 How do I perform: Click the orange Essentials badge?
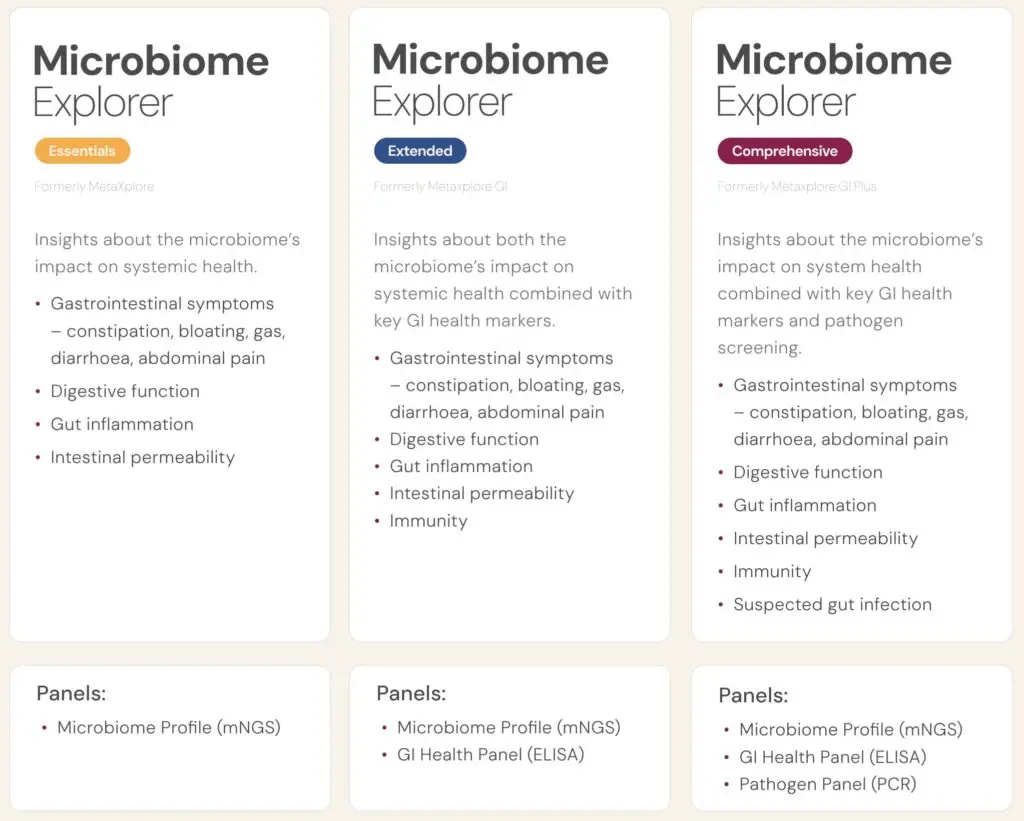(x=82, y=151)
